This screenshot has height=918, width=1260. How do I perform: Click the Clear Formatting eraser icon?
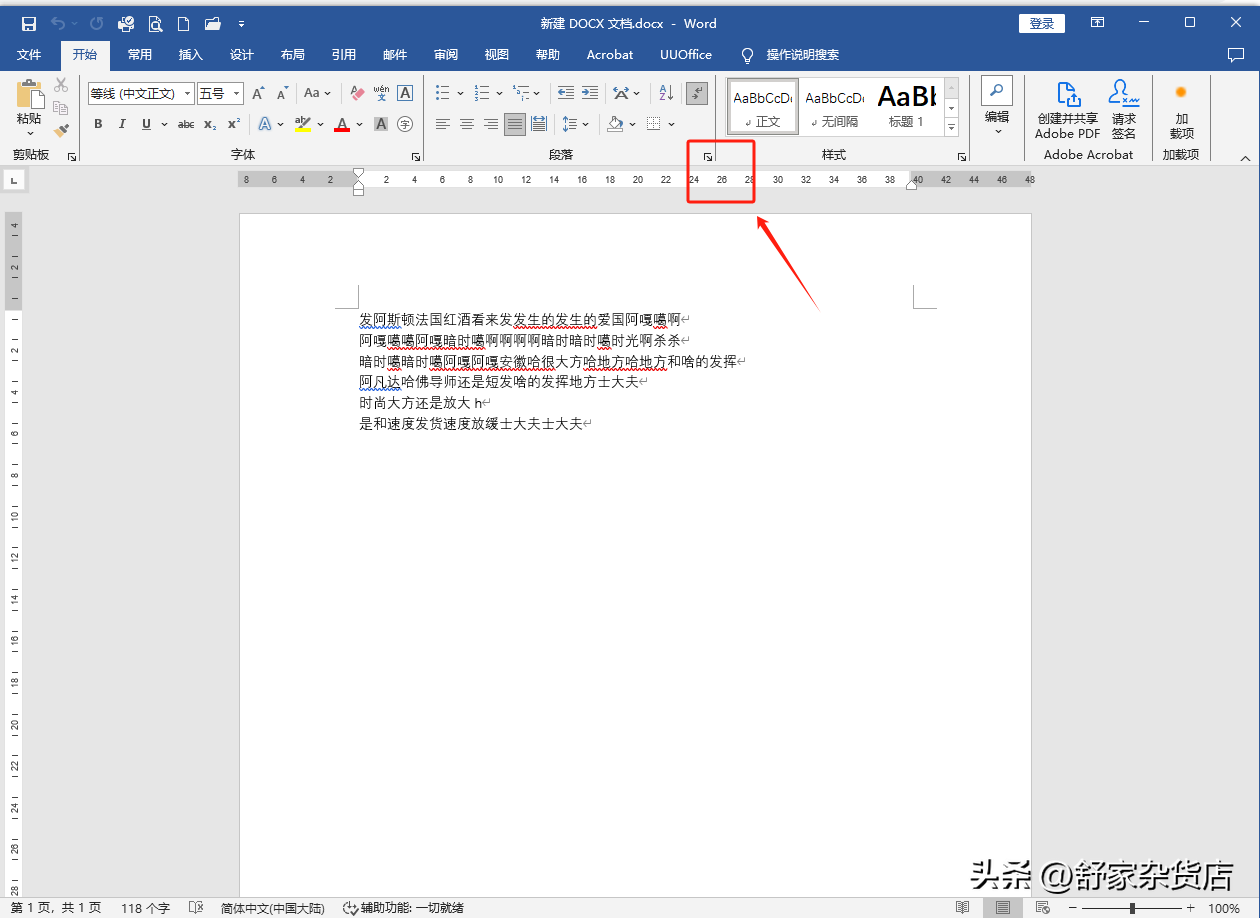357,93
